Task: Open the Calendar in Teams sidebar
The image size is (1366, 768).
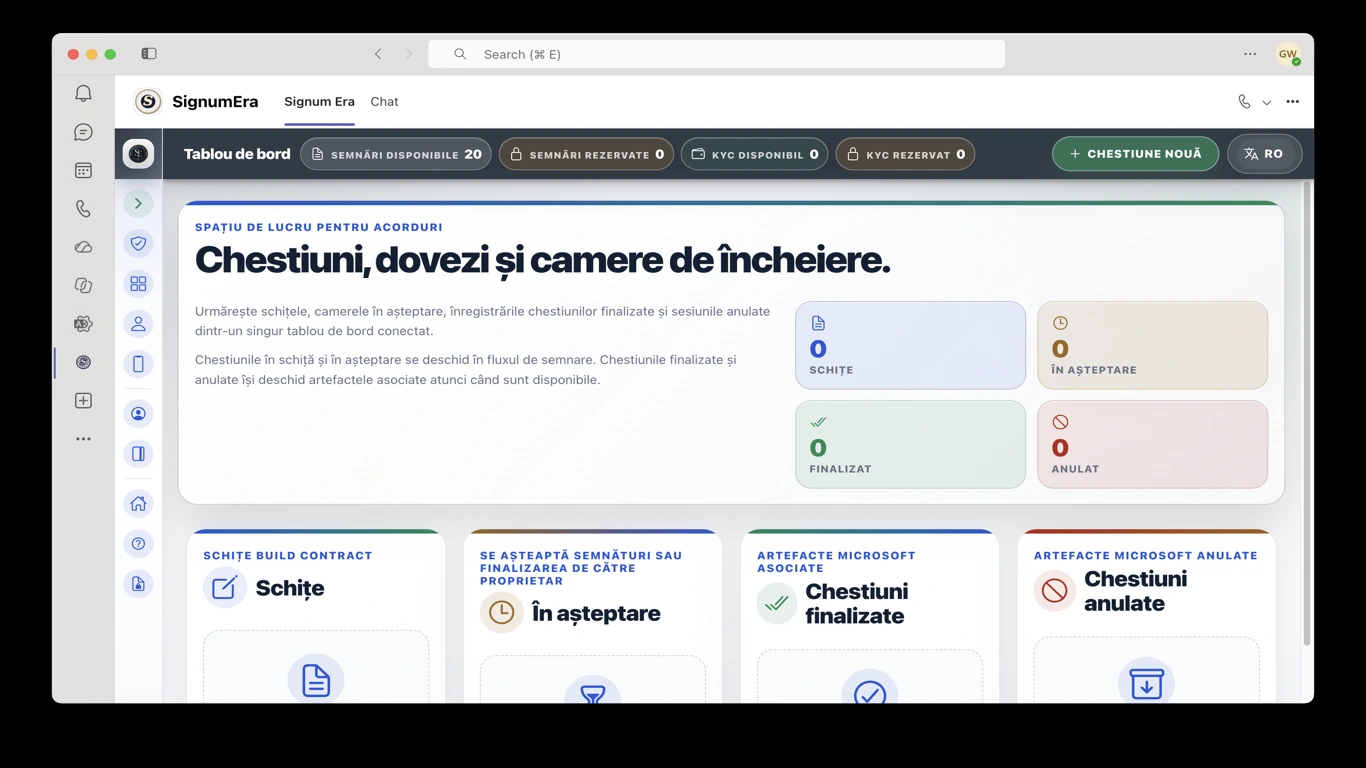Action: point(83,170)
